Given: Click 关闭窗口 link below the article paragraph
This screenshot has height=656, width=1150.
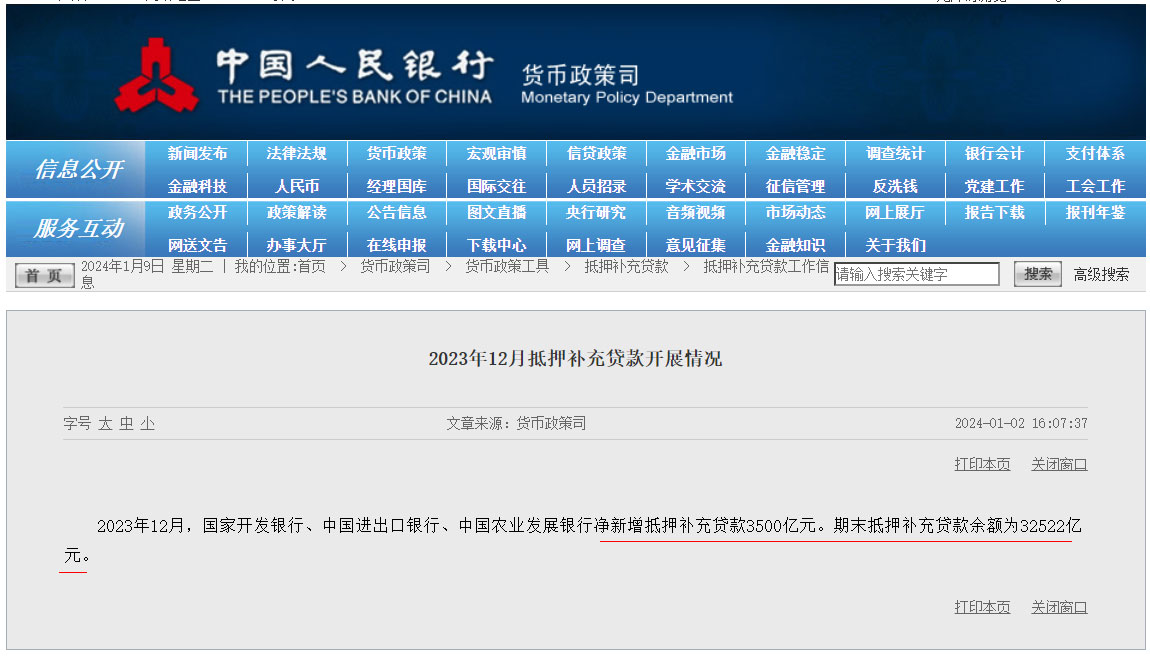Looking at the screenshot, I should coord(1059,607).
